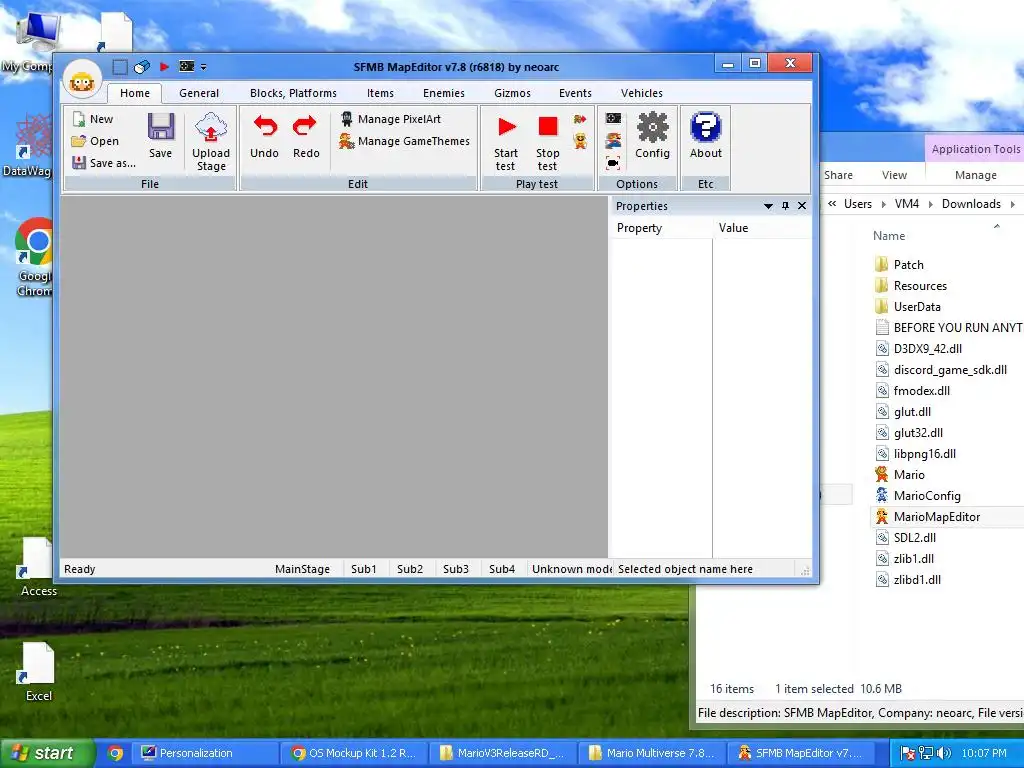Select Sub4 in status bar
This screenshot has height=768, width=1024.
click(502, 569)
